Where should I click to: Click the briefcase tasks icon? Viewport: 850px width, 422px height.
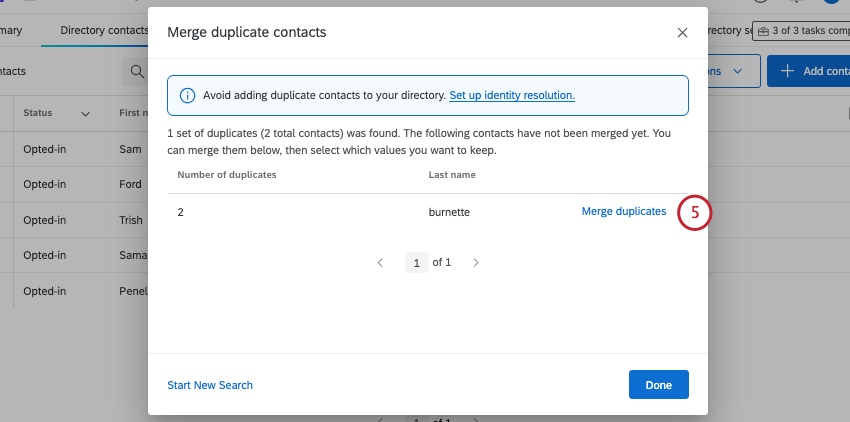tap(764, 31)
